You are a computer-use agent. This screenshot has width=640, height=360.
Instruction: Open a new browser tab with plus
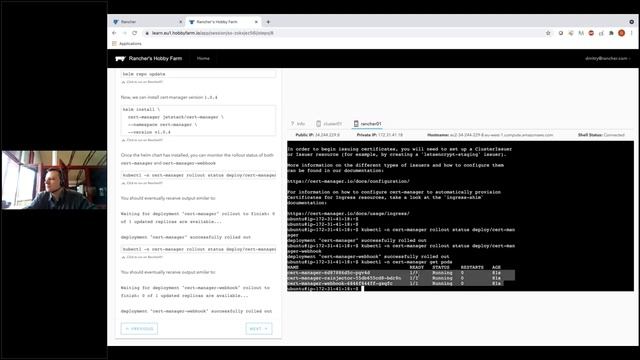pyautogui.click(x=268, y=22)
